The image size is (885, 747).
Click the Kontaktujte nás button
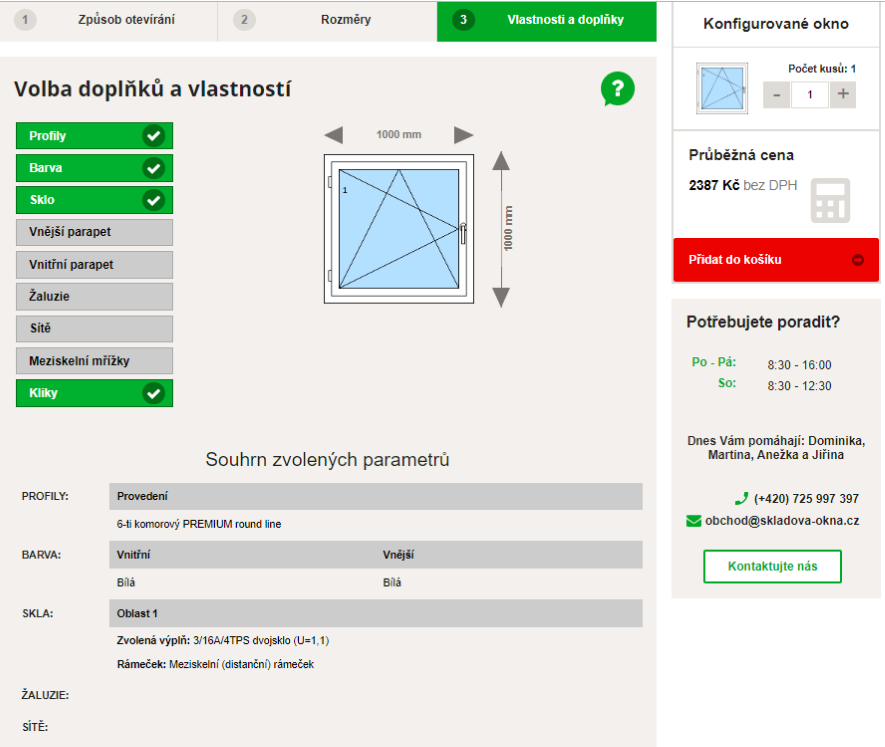(x=772, y=566)
